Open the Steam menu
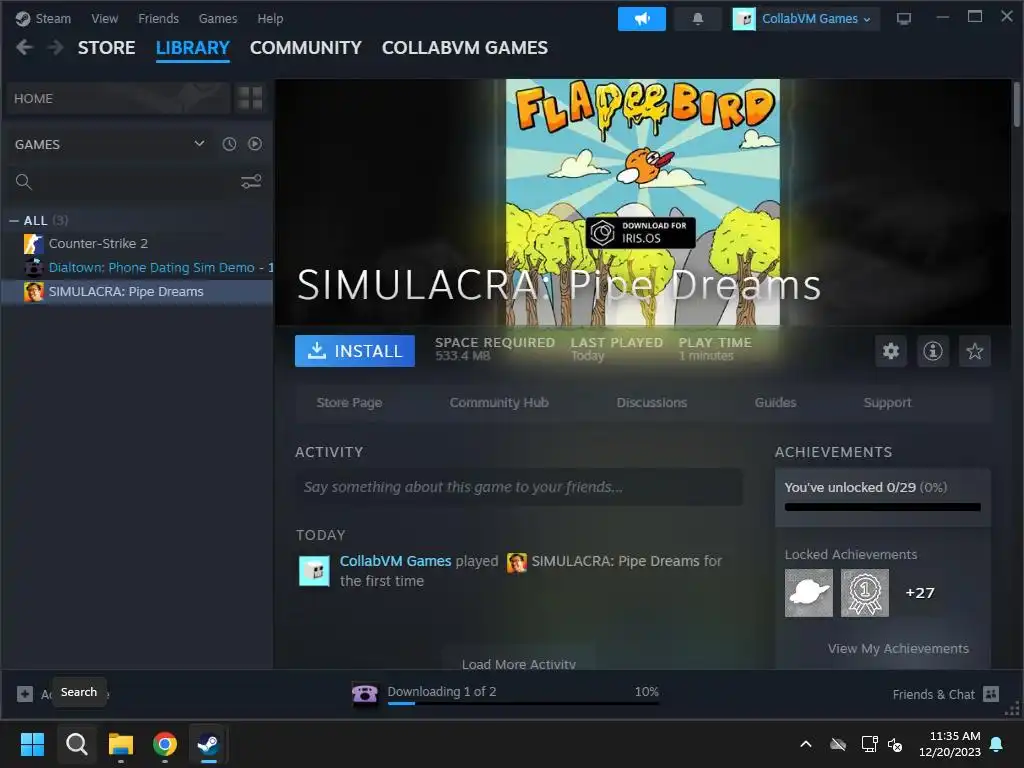The image size is (1024, 768). 43,18
